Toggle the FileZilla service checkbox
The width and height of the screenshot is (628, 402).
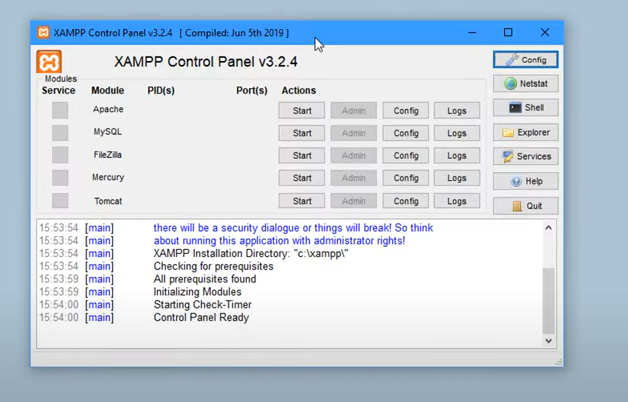60,155
